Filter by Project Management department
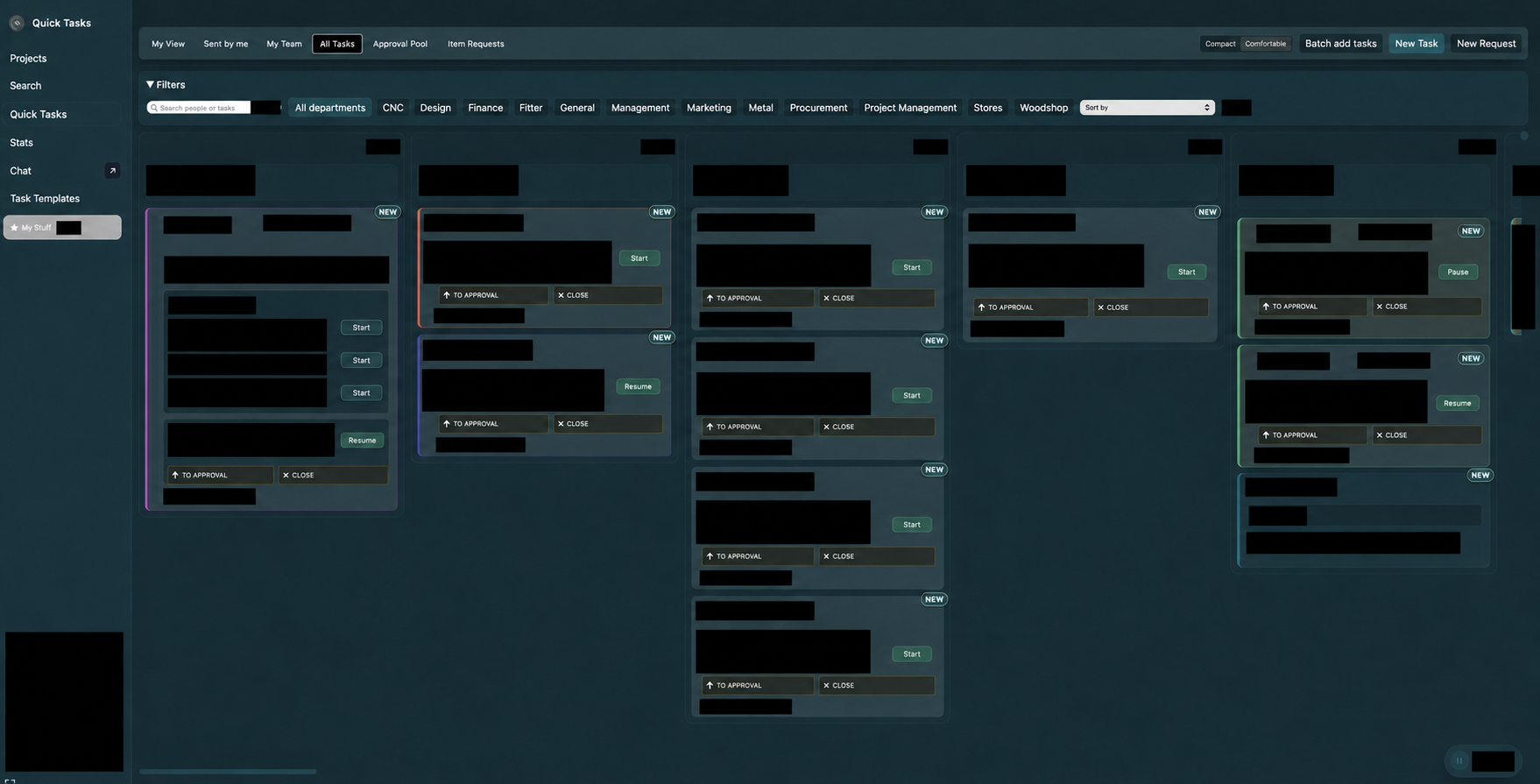1540x784 pixels. [x=910, y=108]
